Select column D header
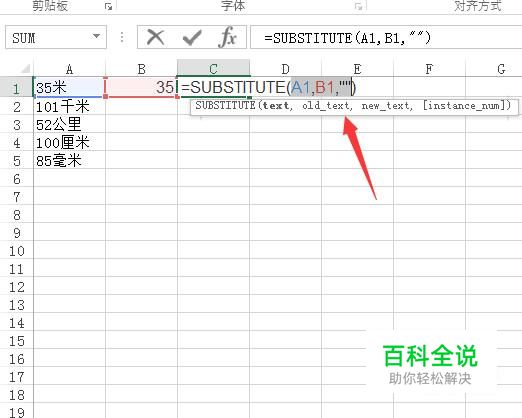Screen dimensions: 522x418 (x=286, y=69)
